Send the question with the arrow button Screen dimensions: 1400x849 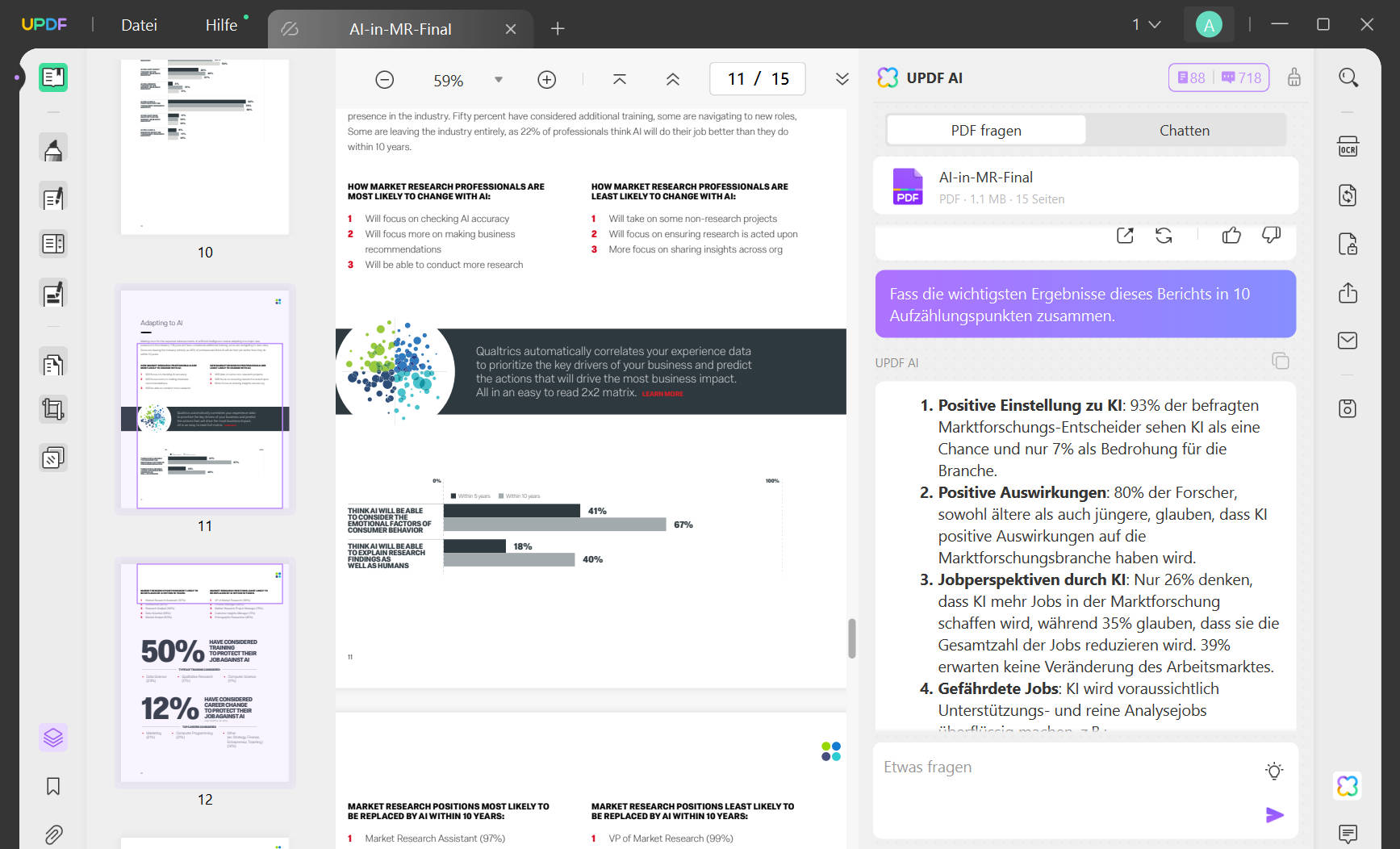(x=1275, y=815)
